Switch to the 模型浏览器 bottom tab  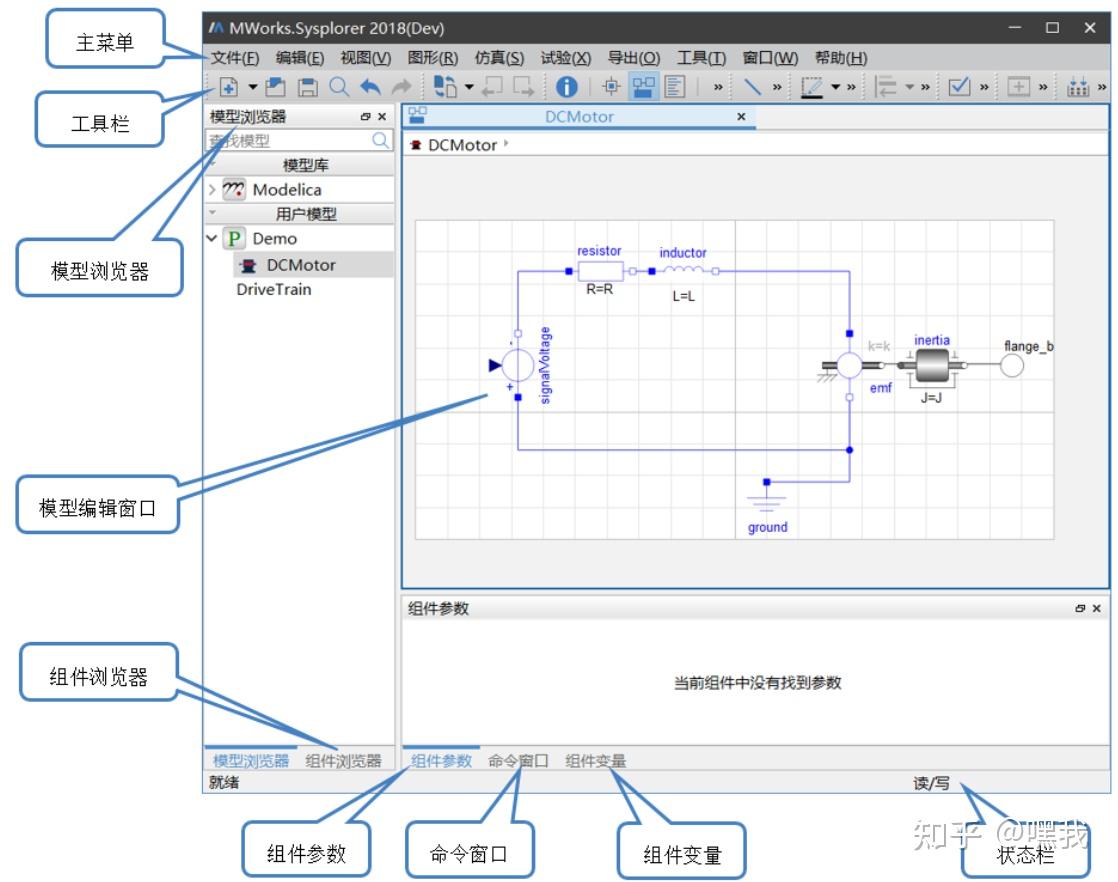(x=251, y=761)
